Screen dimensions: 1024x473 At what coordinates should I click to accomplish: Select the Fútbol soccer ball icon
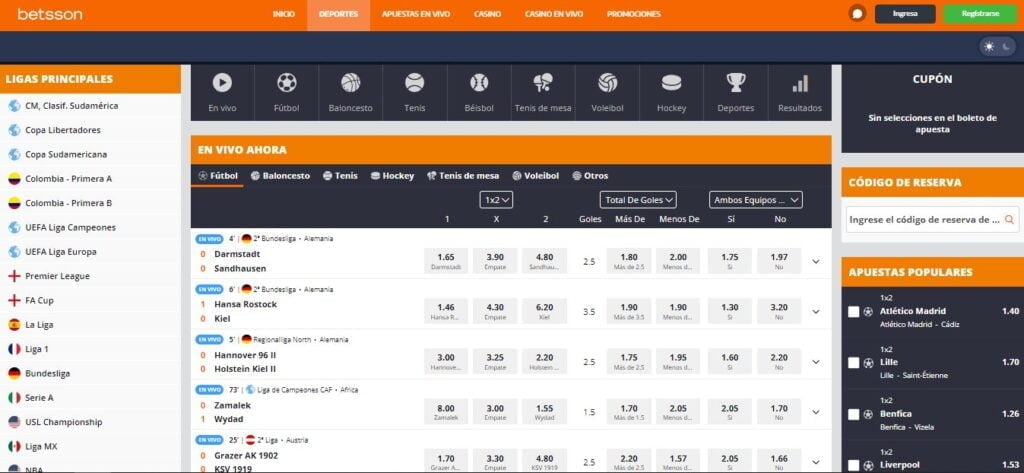[287, 84]
